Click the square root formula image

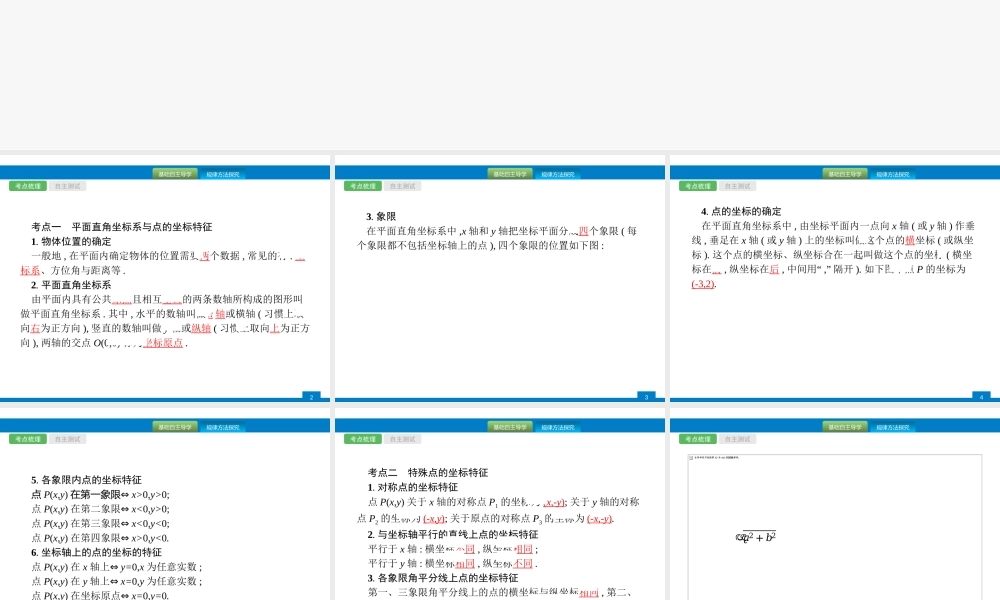click(757, 537)
